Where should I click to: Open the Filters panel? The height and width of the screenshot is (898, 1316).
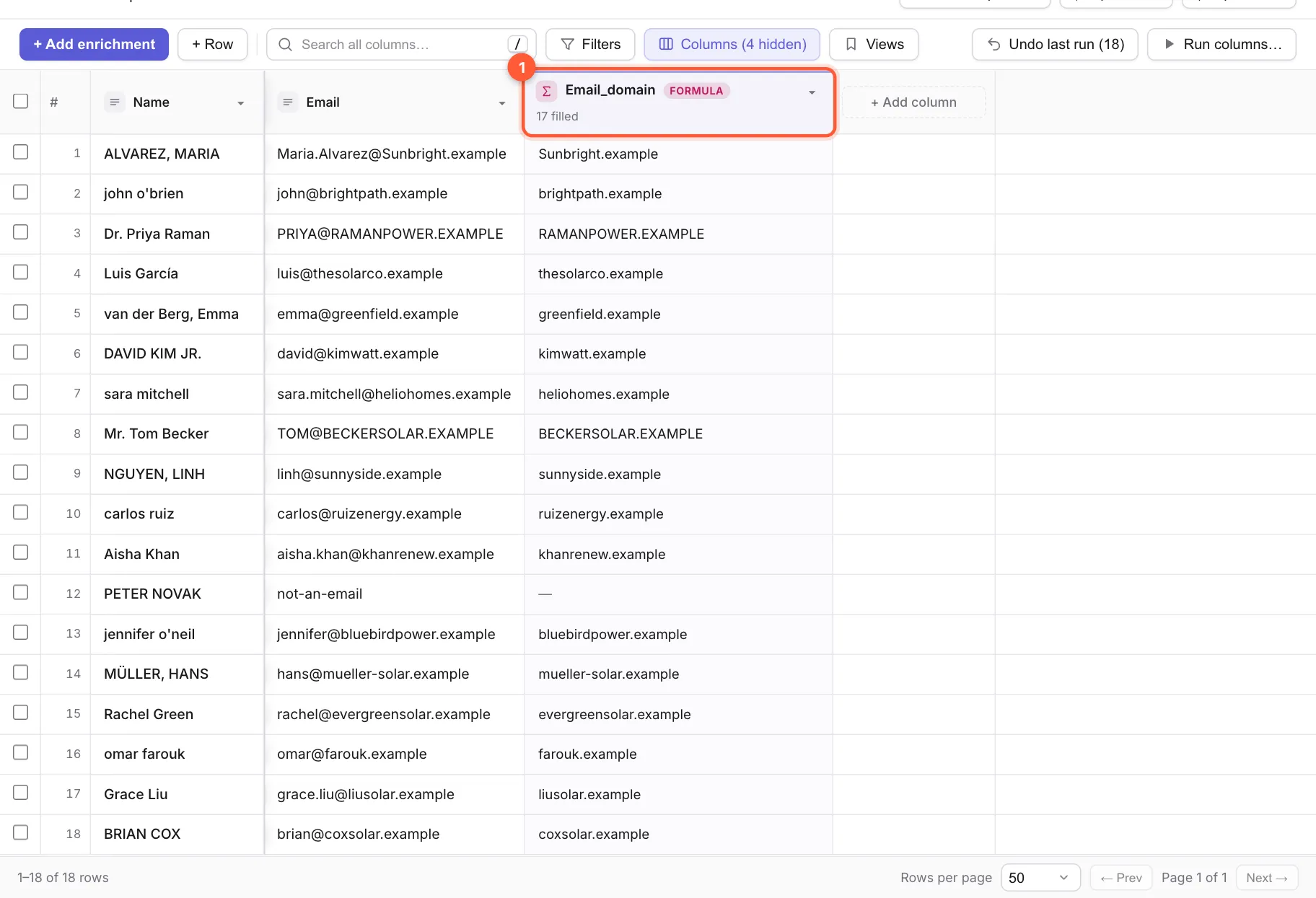coord(590,45)
